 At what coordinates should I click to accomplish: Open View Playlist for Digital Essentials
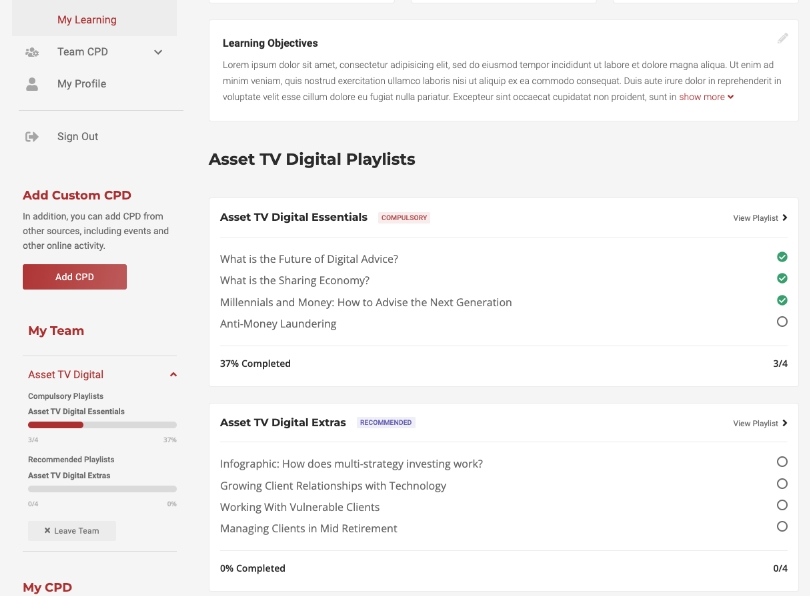pos(760,218)
